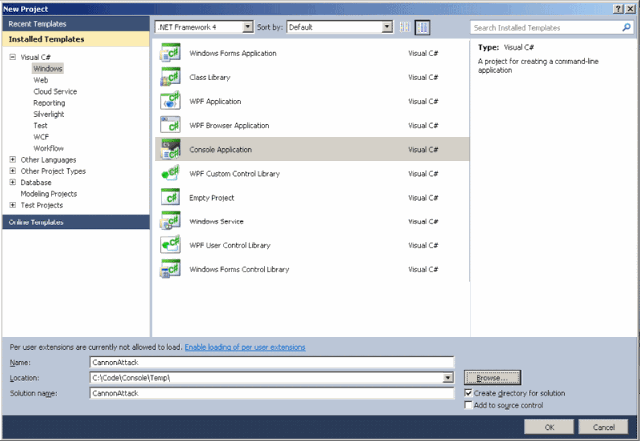
Task: Click the project Name input field
Action: point(271,362)
